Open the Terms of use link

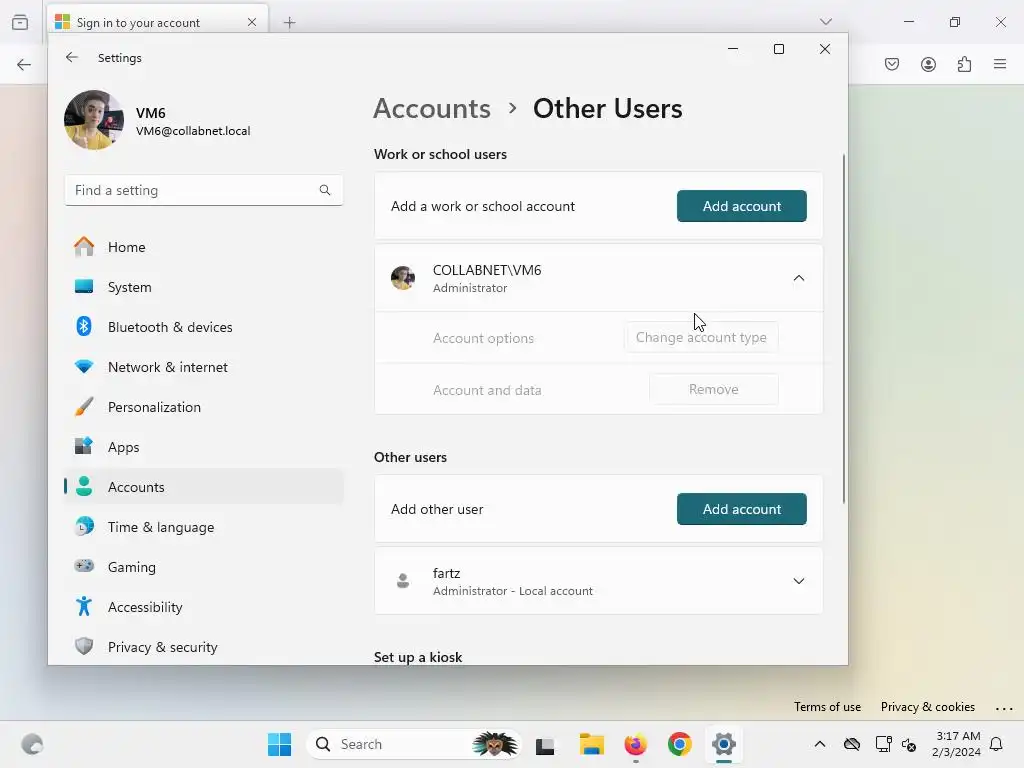point(827,707)
